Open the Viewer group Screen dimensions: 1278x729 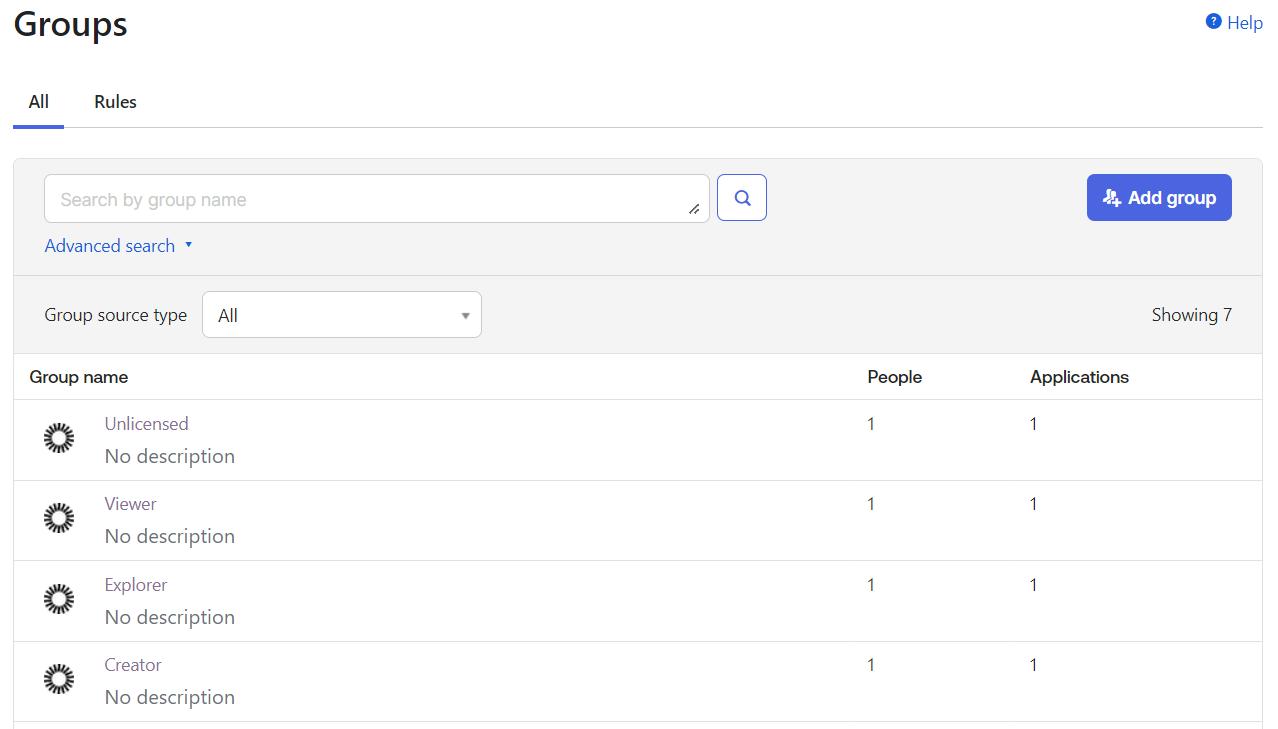pos(130,503)
